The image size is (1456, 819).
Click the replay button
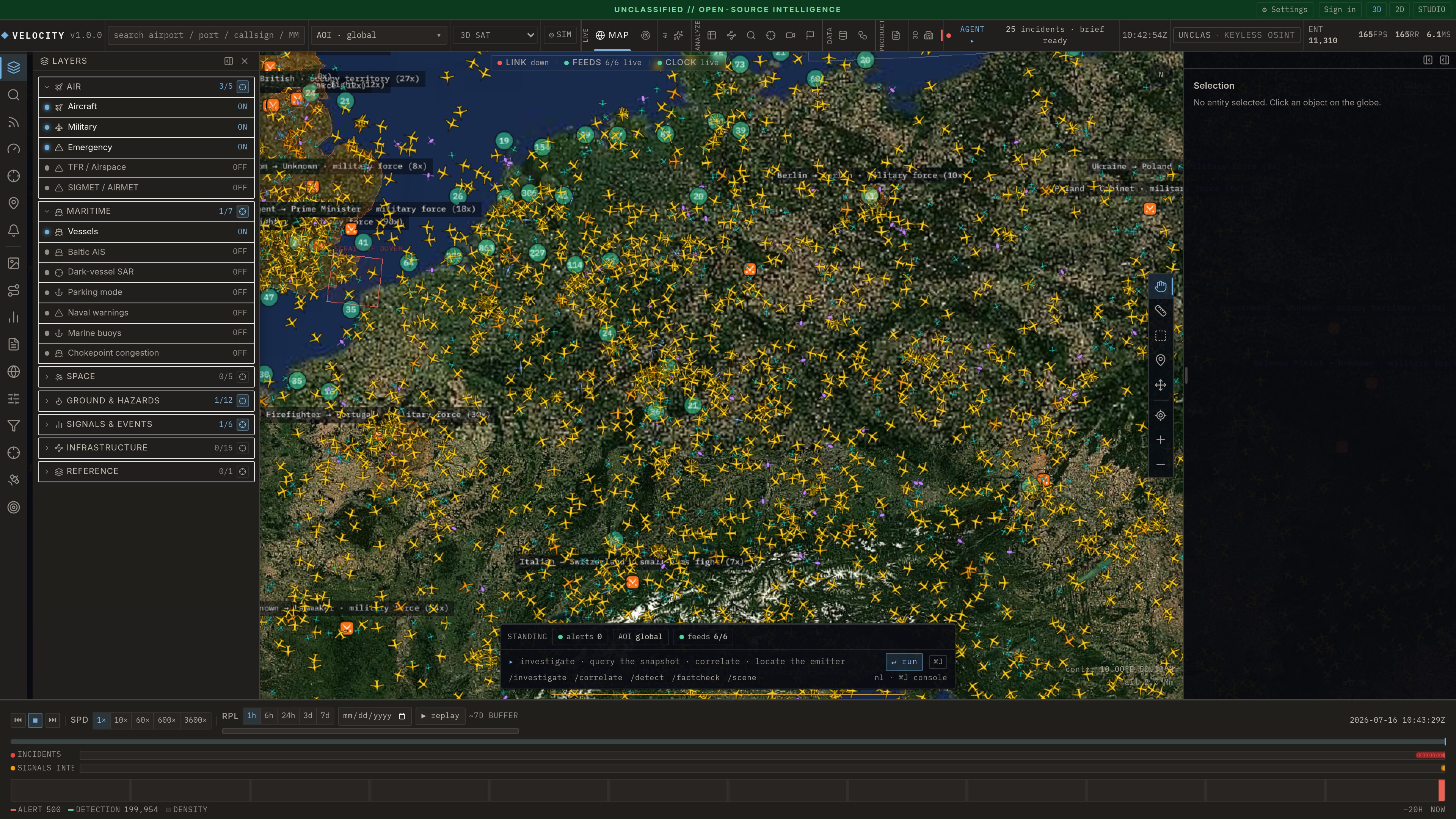point(440,715)
